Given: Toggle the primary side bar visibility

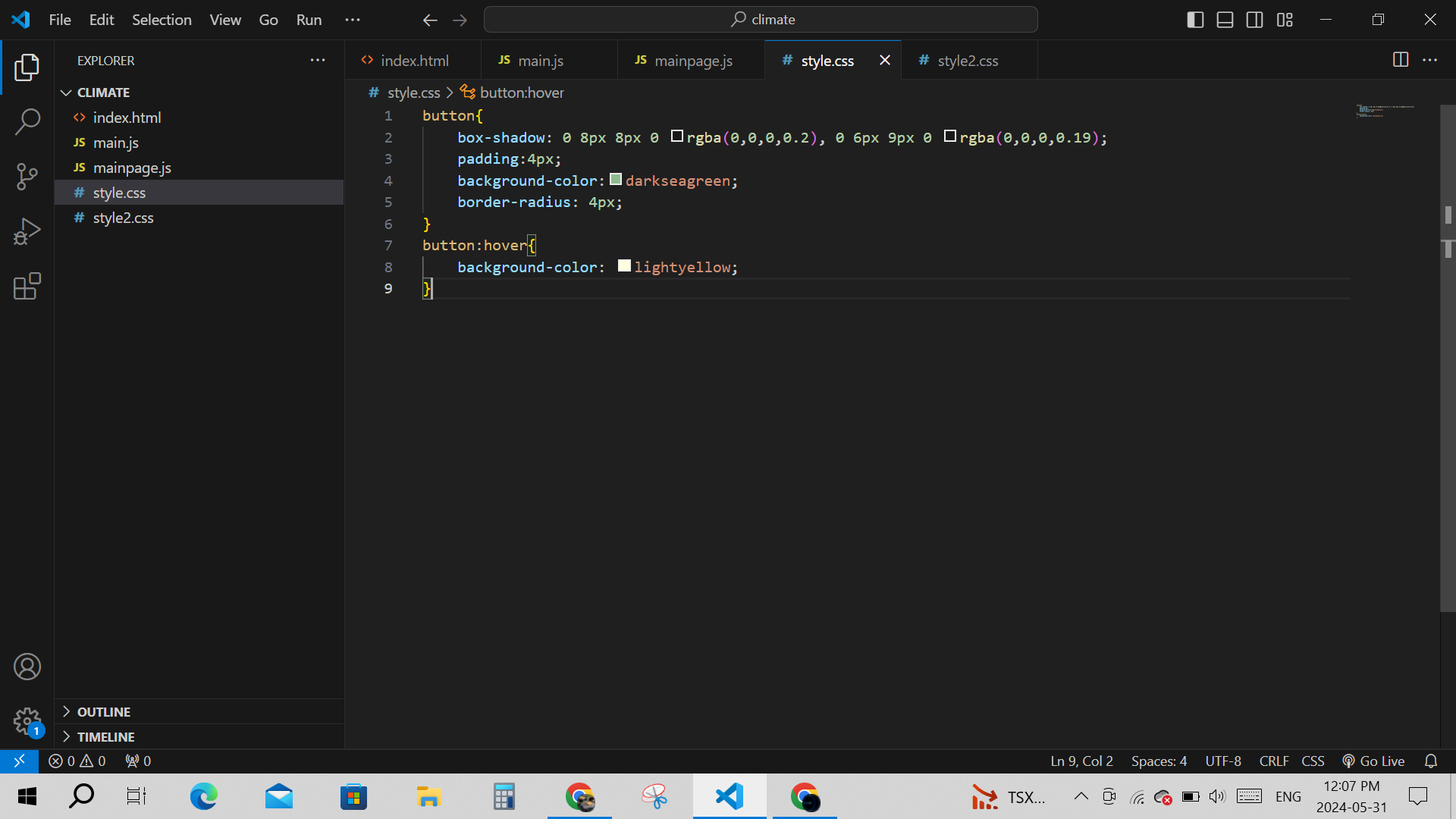Looking at the screenshot, I should coord(1195,20).
